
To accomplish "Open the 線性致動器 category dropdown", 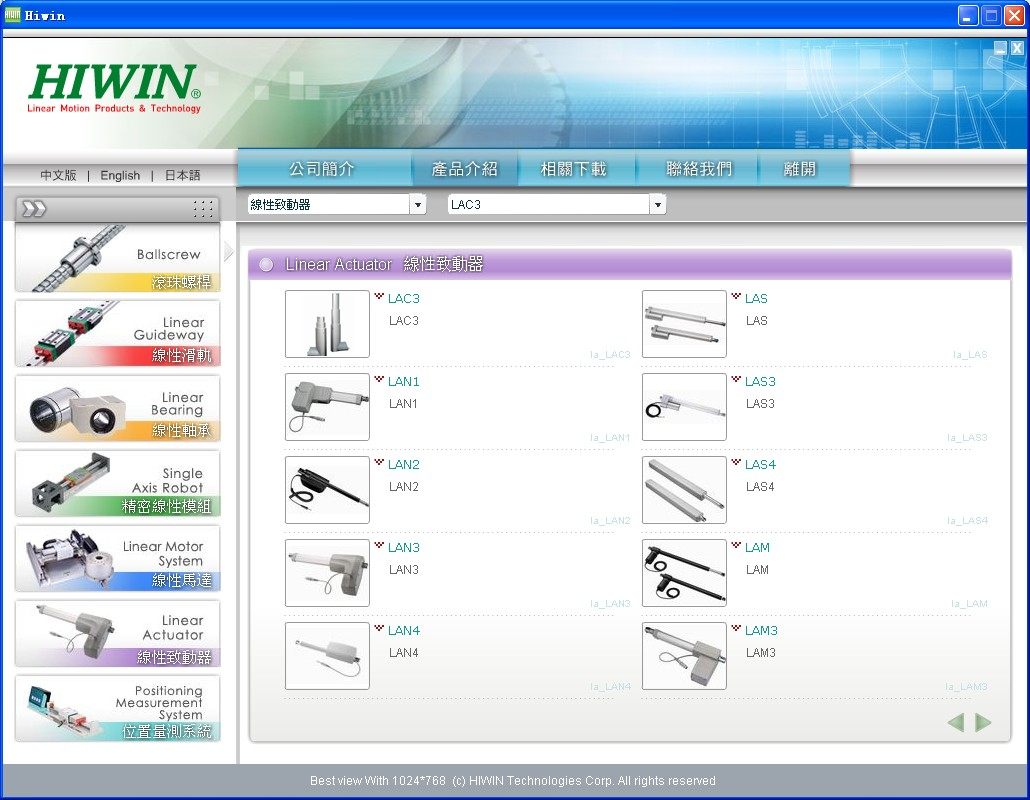I will [418, 205].
